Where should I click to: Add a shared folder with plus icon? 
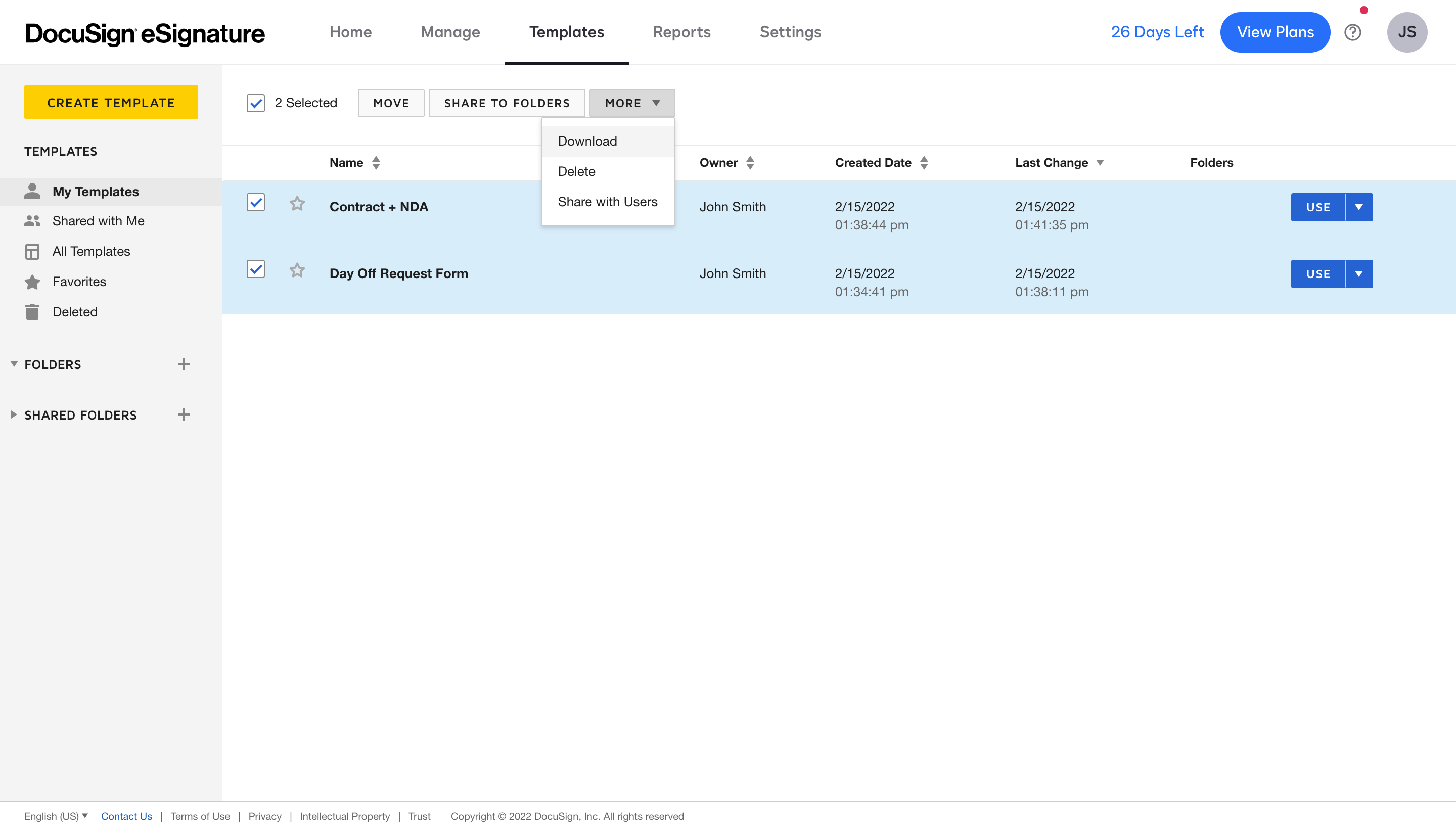pos(184,415)
